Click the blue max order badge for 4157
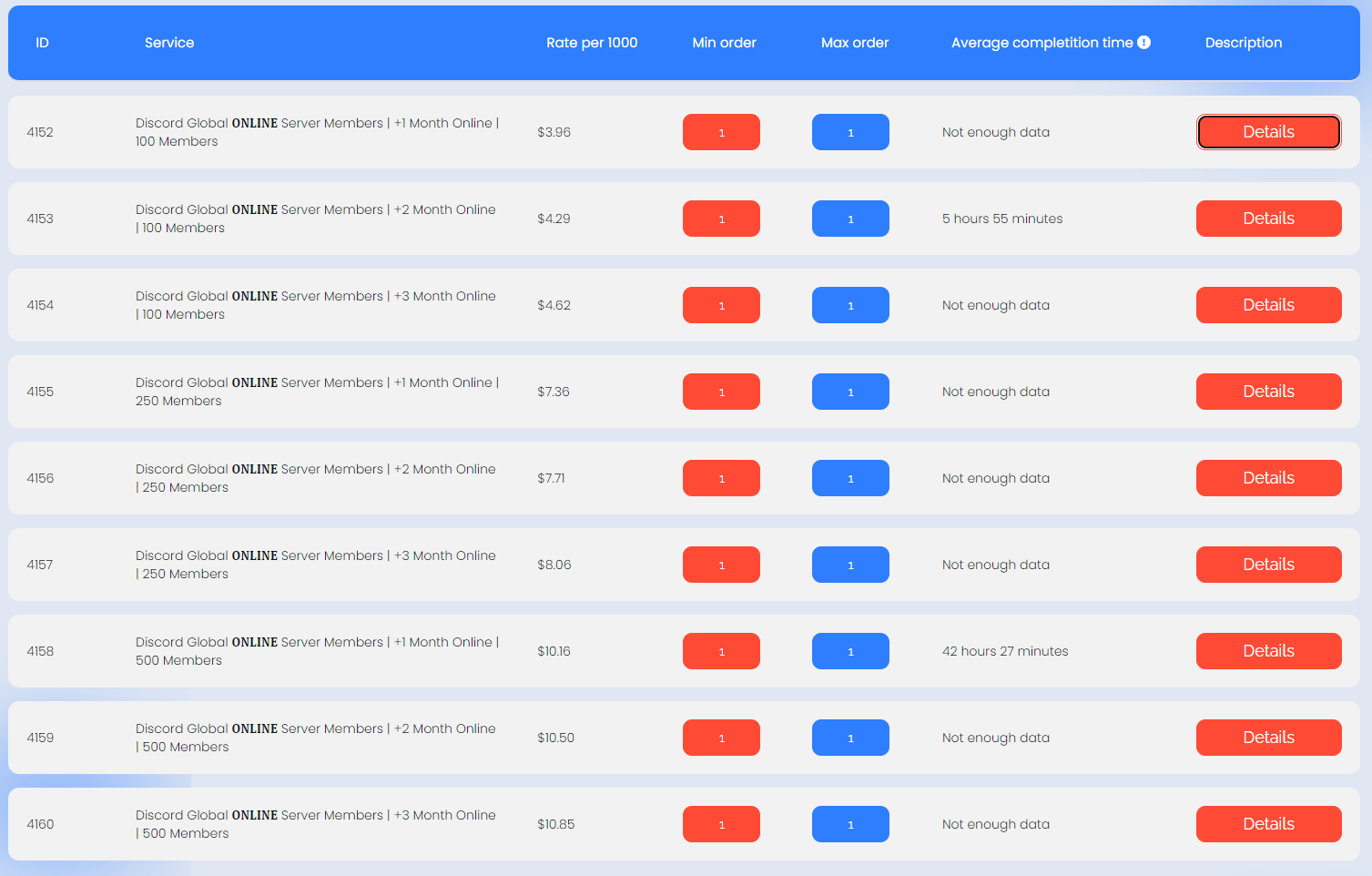The width and height of the screenshot is (1372, 876). (850, 565)
